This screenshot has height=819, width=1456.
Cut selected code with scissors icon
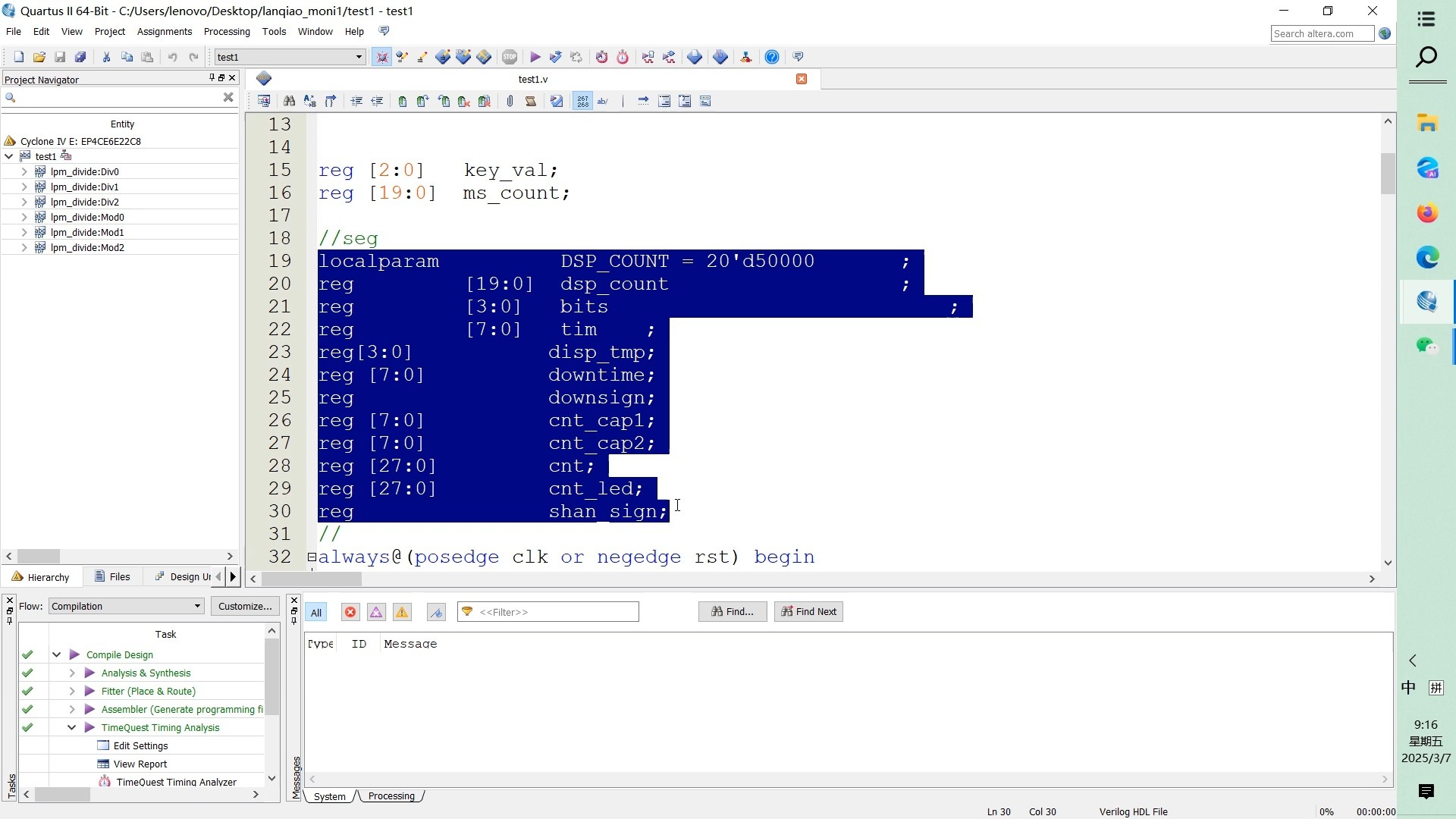click(107, 57)
